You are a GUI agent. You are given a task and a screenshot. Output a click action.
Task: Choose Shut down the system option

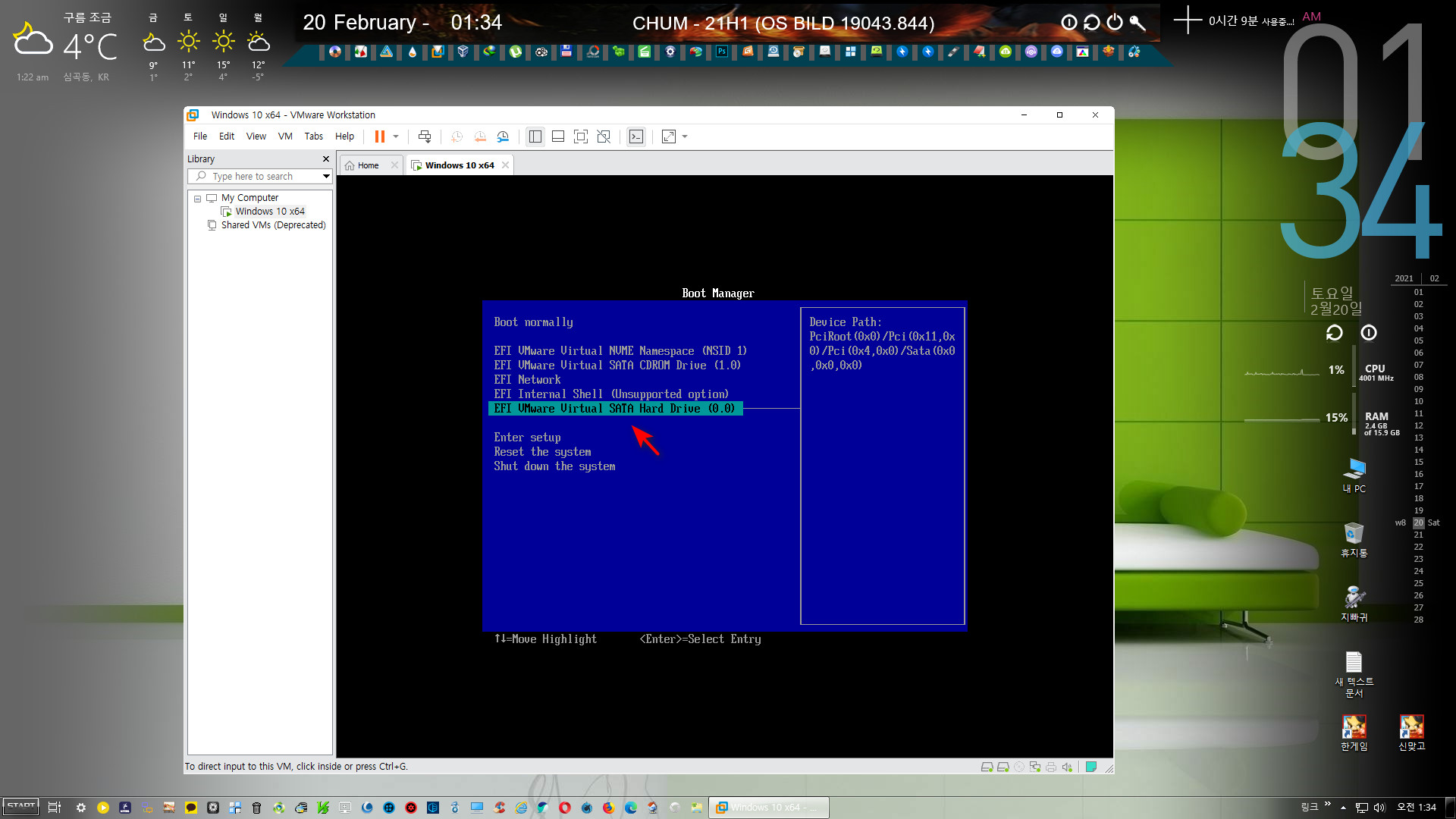pyautogui.click(x=554, y=466)
